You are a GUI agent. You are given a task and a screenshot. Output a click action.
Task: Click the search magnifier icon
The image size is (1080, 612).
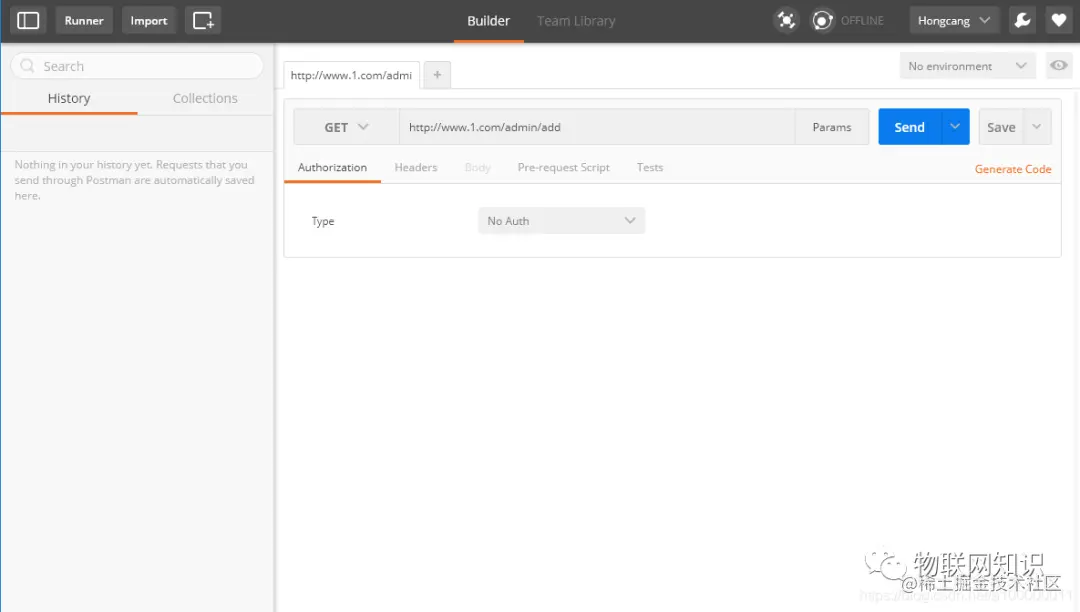[x=28, y=66]
